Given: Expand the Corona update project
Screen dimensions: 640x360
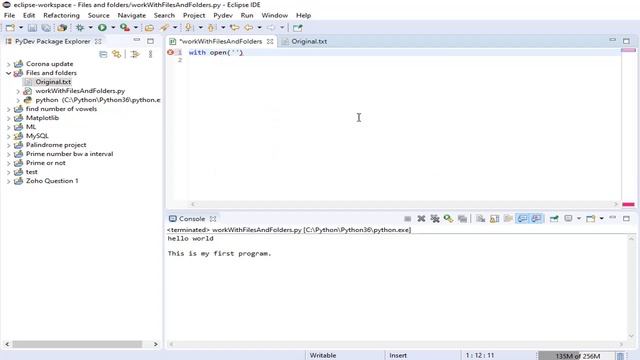Looking at the screenshot, I should 9,64.
